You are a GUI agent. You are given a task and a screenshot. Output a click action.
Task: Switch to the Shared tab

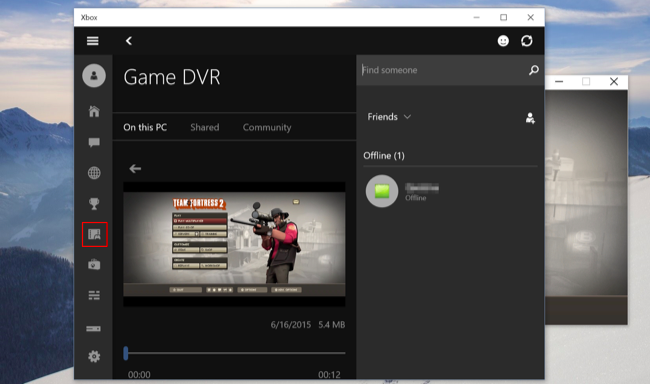pyautogui.click(x=205, y=127)
